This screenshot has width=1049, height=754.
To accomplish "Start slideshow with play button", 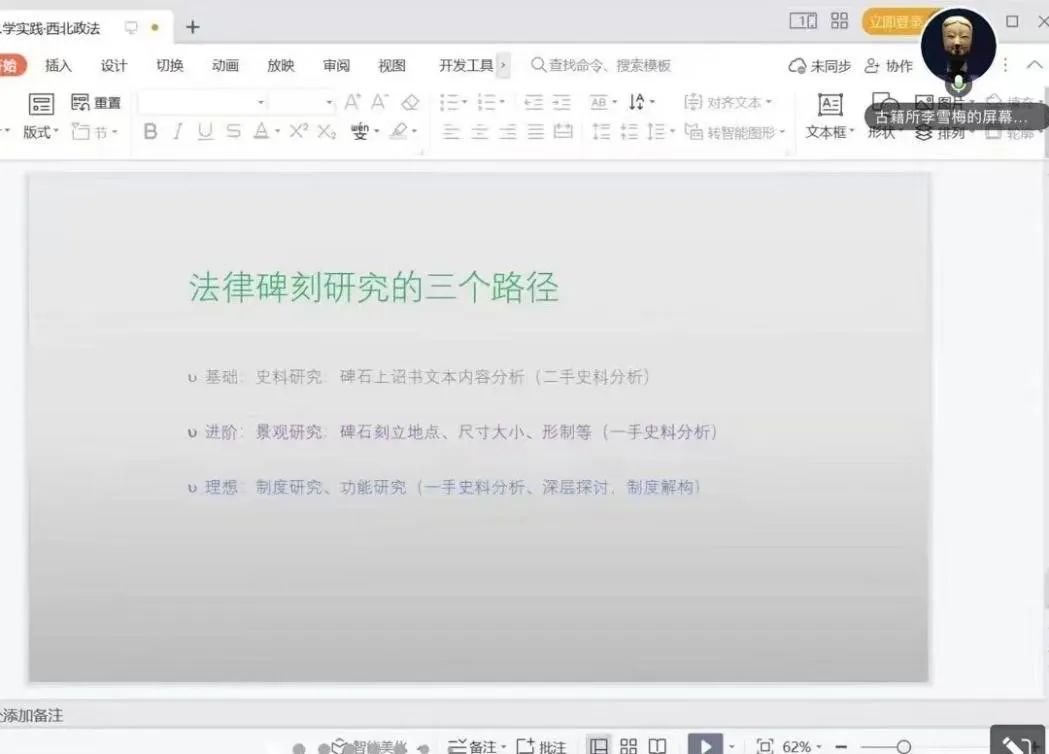I will click(x=704, y=746).
